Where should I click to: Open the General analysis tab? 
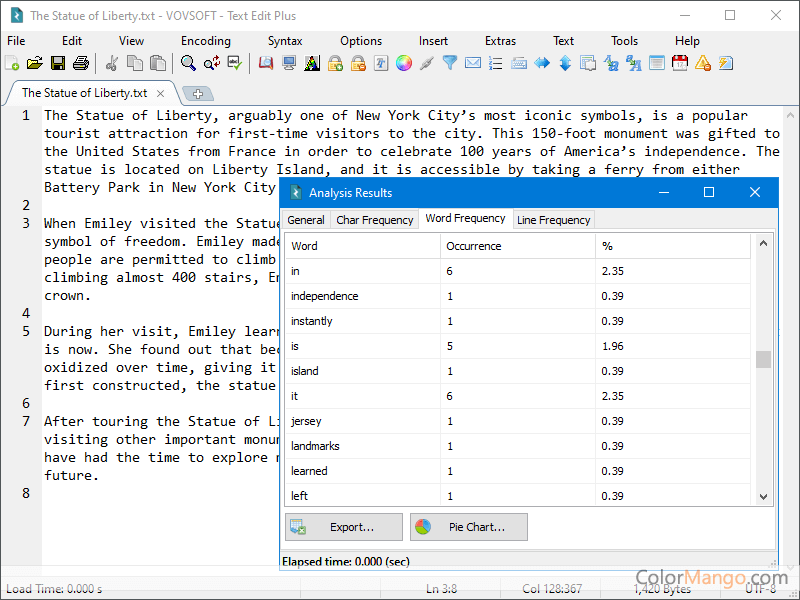pos(306,220)
